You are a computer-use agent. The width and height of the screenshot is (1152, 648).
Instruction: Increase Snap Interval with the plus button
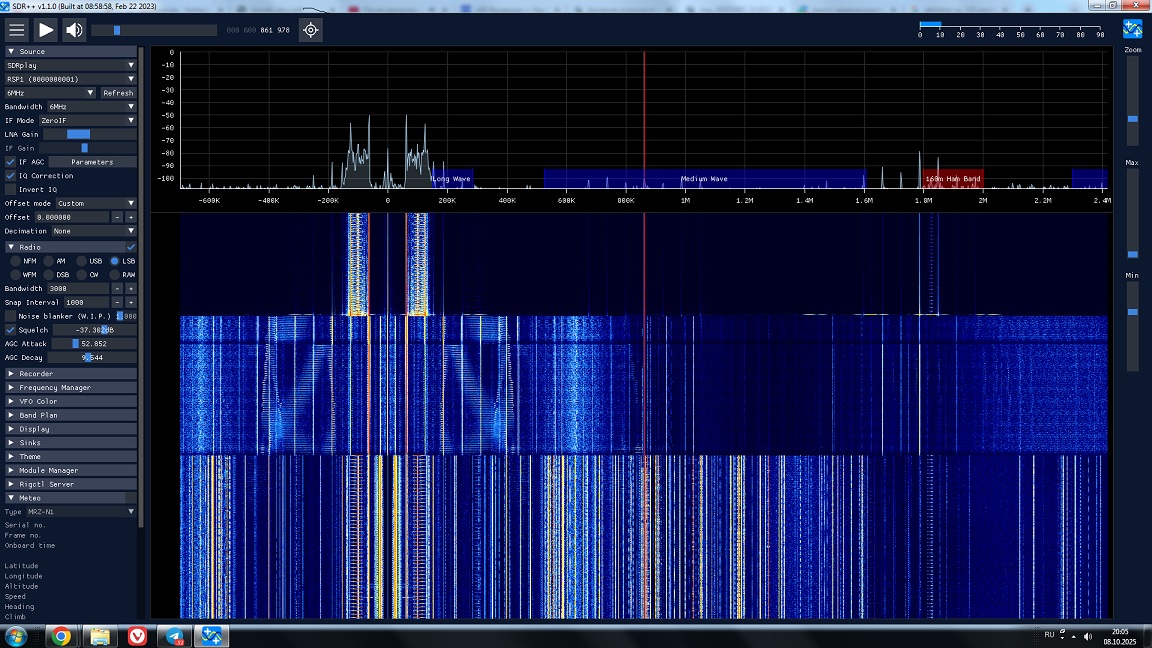tap(130, 302)
